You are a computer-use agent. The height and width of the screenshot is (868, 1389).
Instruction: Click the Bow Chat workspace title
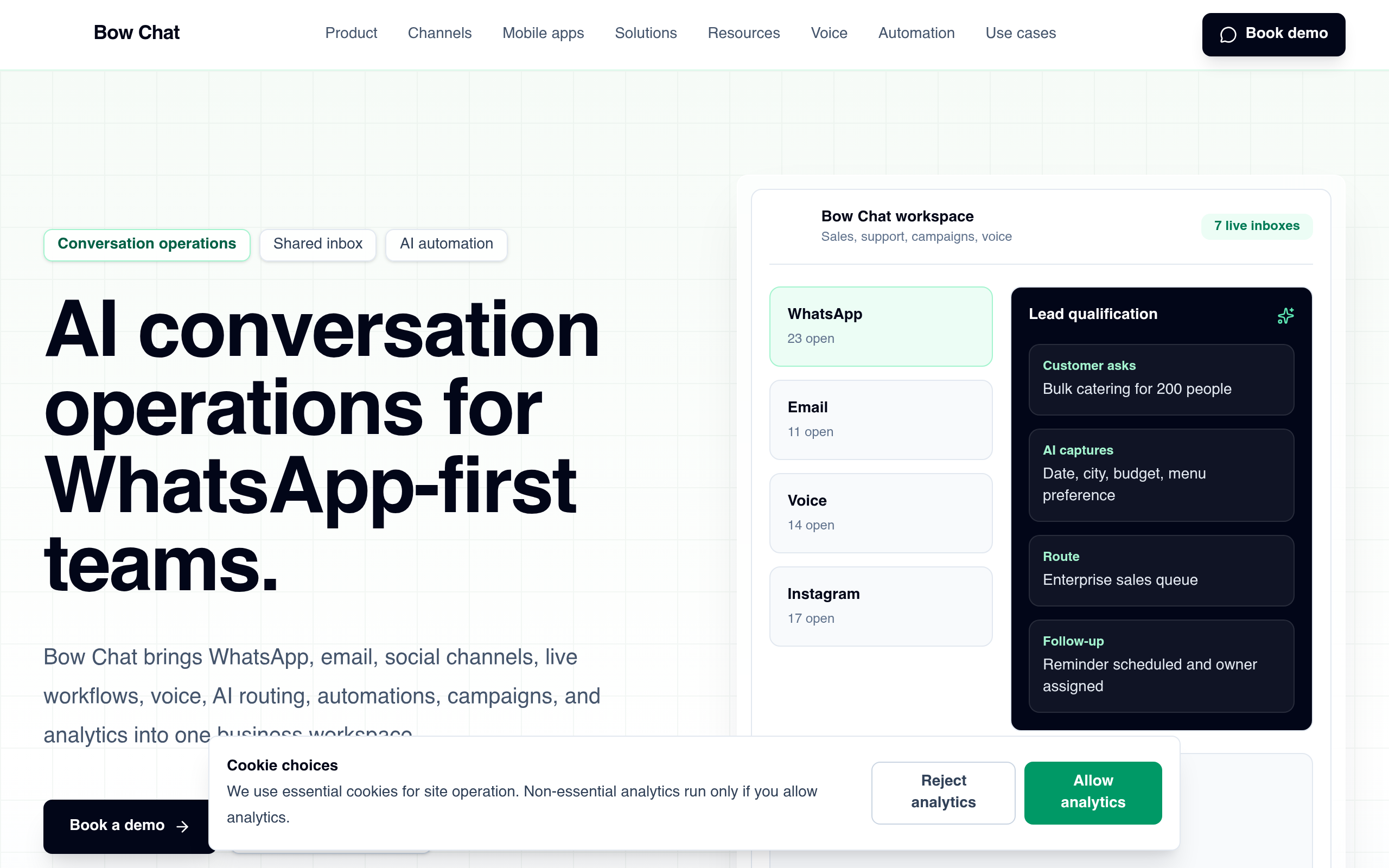pyautogui.click(x=897, y=216)
